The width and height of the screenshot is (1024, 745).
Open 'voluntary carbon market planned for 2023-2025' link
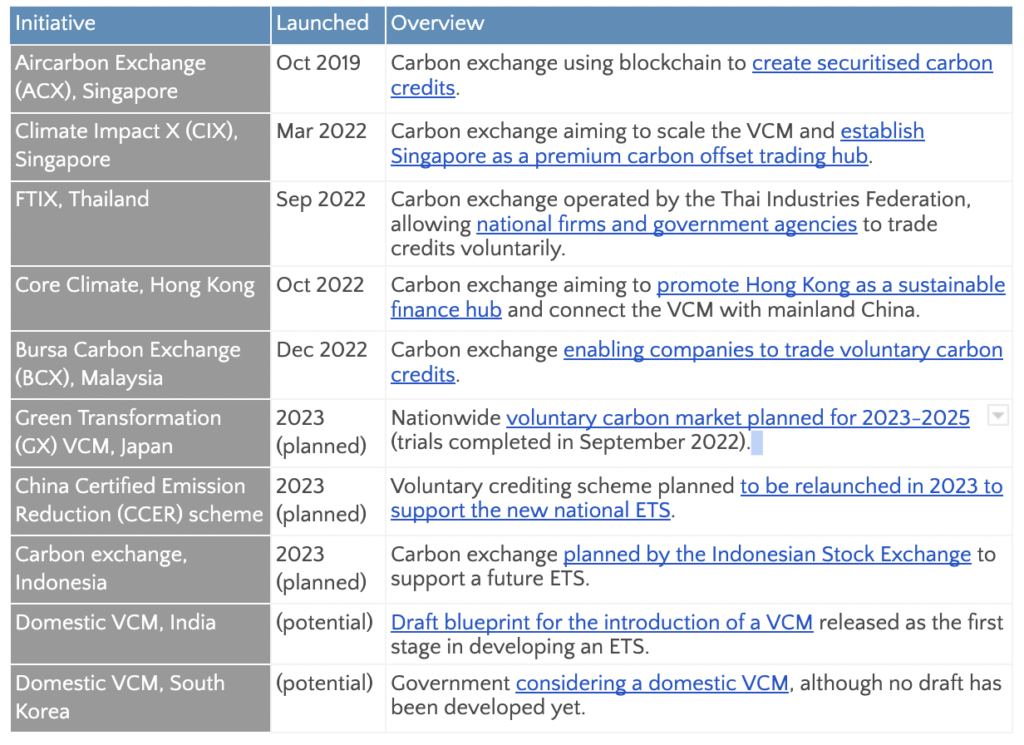(737, 418)
